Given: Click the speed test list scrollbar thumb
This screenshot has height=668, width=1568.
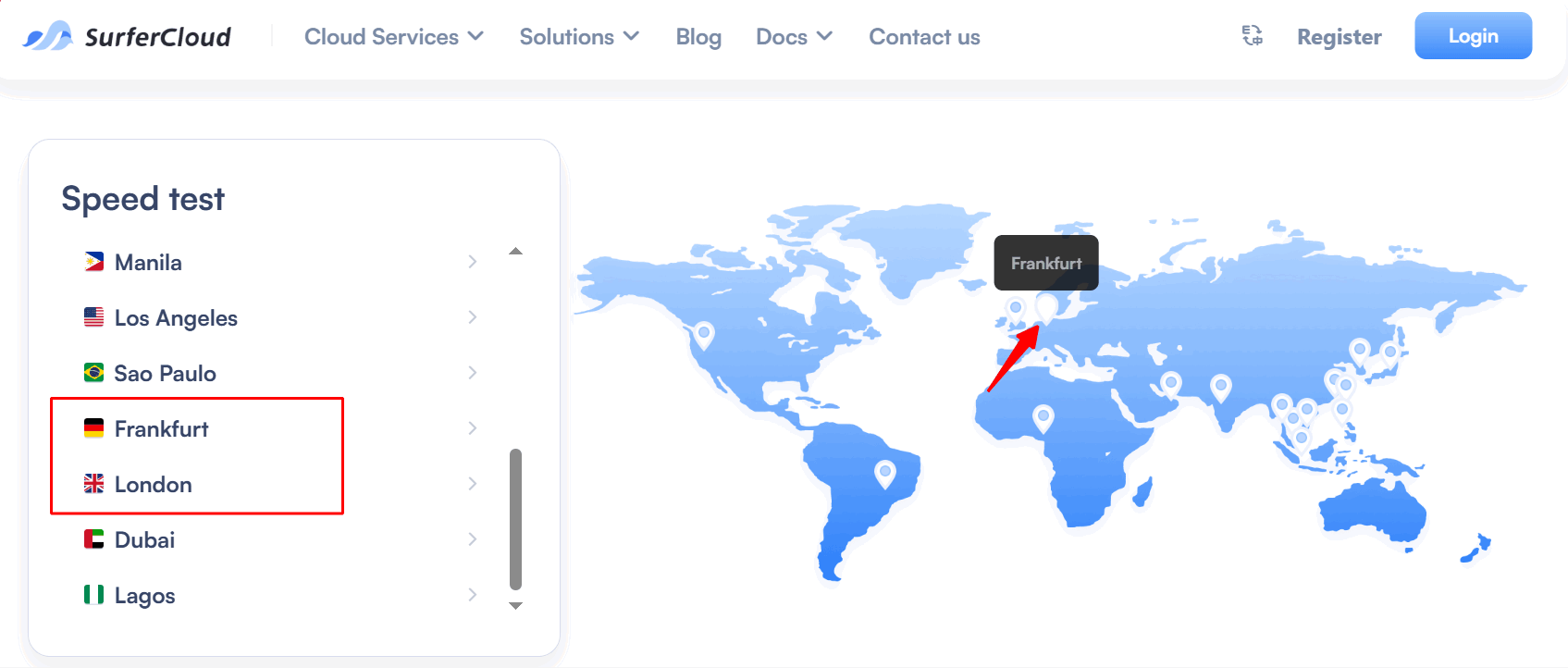Looking at the screenshot, I should pyautogui.click(x=515, y=519).
